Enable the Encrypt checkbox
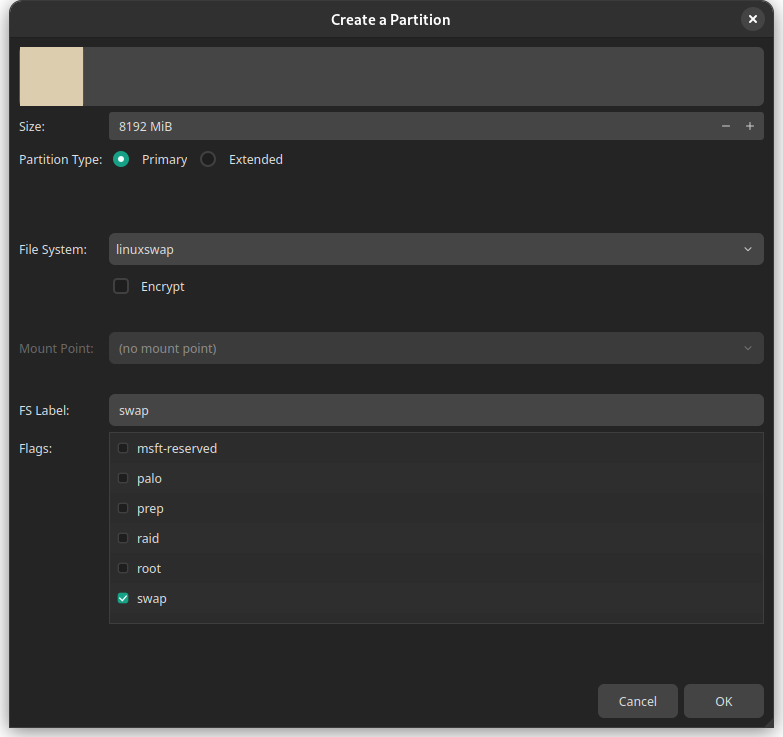Viewport: 783px width, 737px height. click(x=121, y=286)
